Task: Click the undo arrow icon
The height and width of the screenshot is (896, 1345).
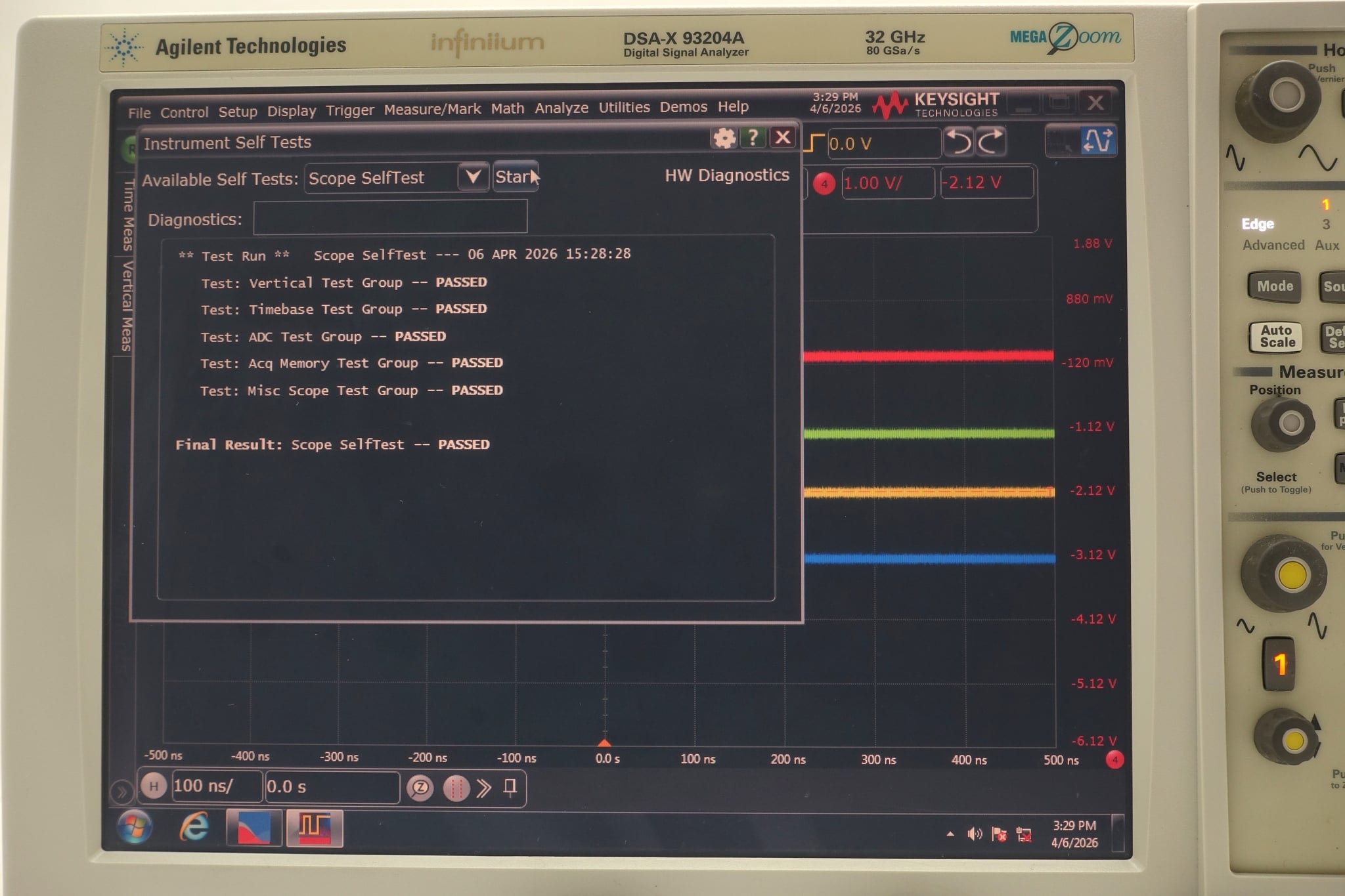Action: click(x=959, y=142)
